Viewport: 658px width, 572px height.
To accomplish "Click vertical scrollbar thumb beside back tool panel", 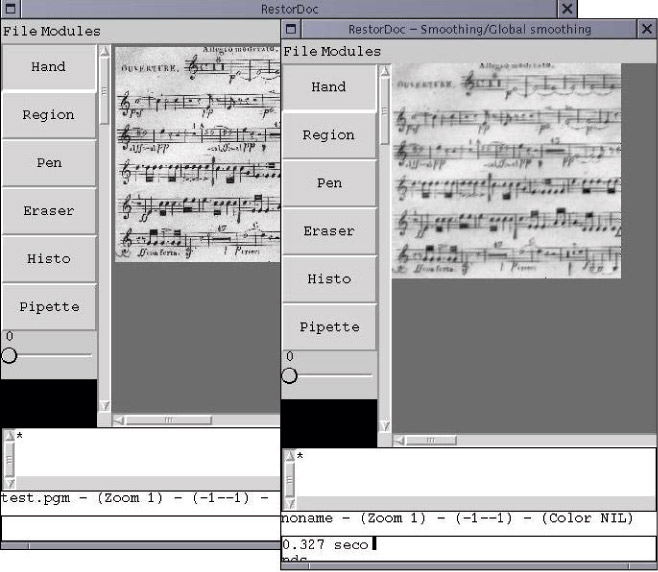I will (x=104, y=91).
